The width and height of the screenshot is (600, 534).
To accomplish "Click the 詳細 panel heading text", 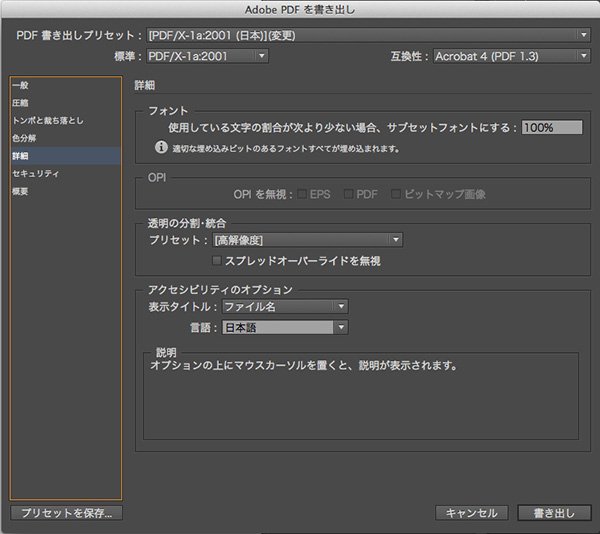I will [x=145, y=85].
